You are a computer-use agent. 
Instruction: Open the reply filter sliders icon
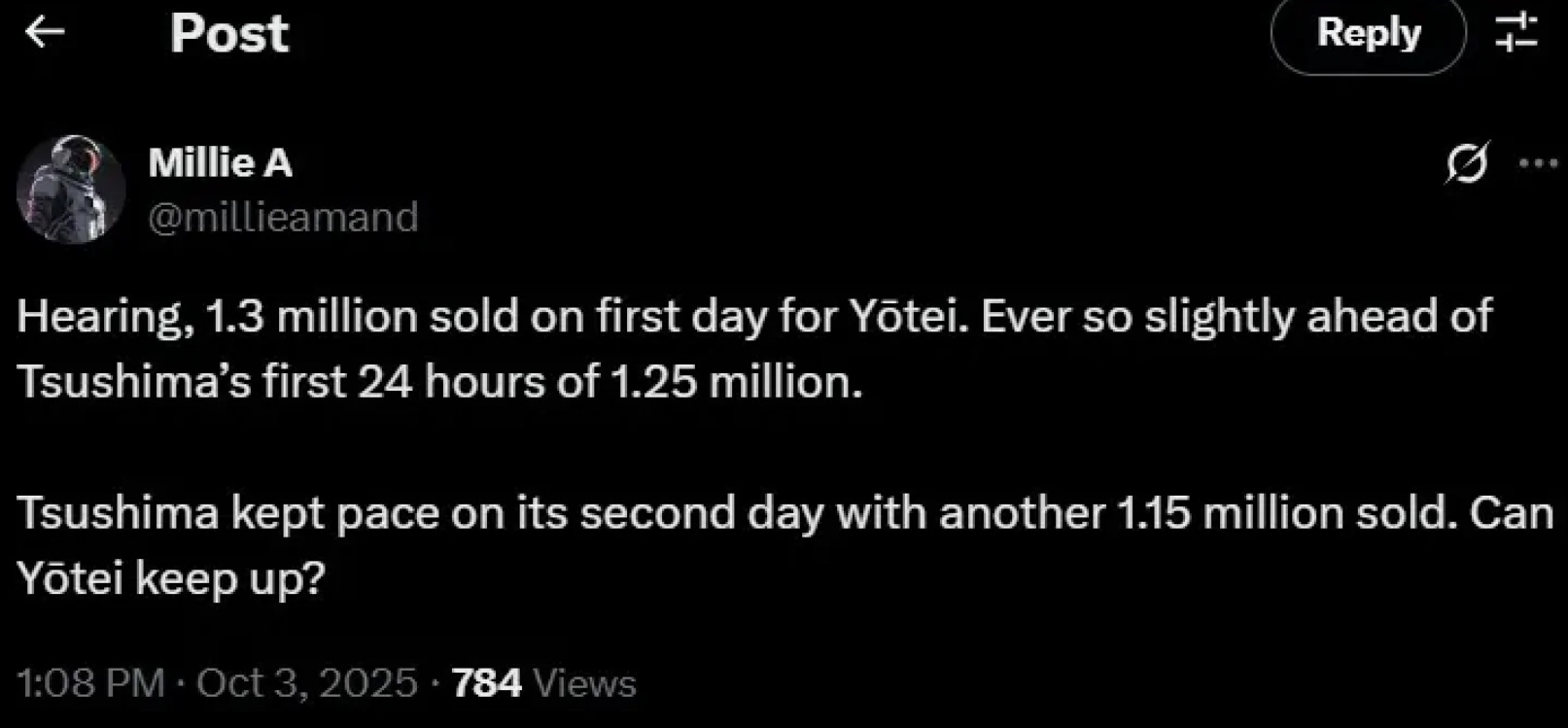[1516, 32]
